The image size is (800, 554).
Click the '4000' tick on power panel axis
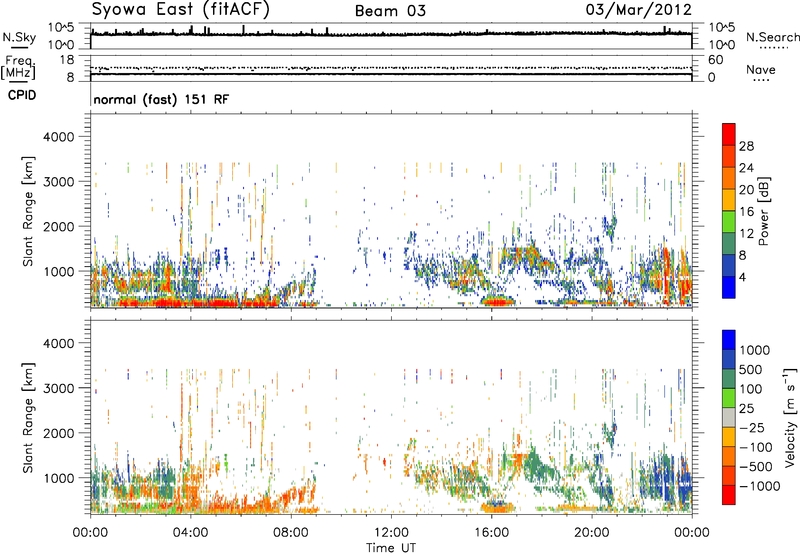pyautogui.click(x=59, y=137)
